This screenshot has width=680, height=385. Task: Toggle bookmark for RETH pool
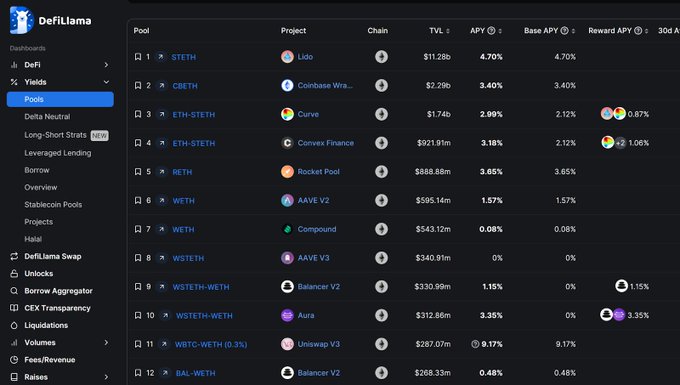tap(138, 172)
